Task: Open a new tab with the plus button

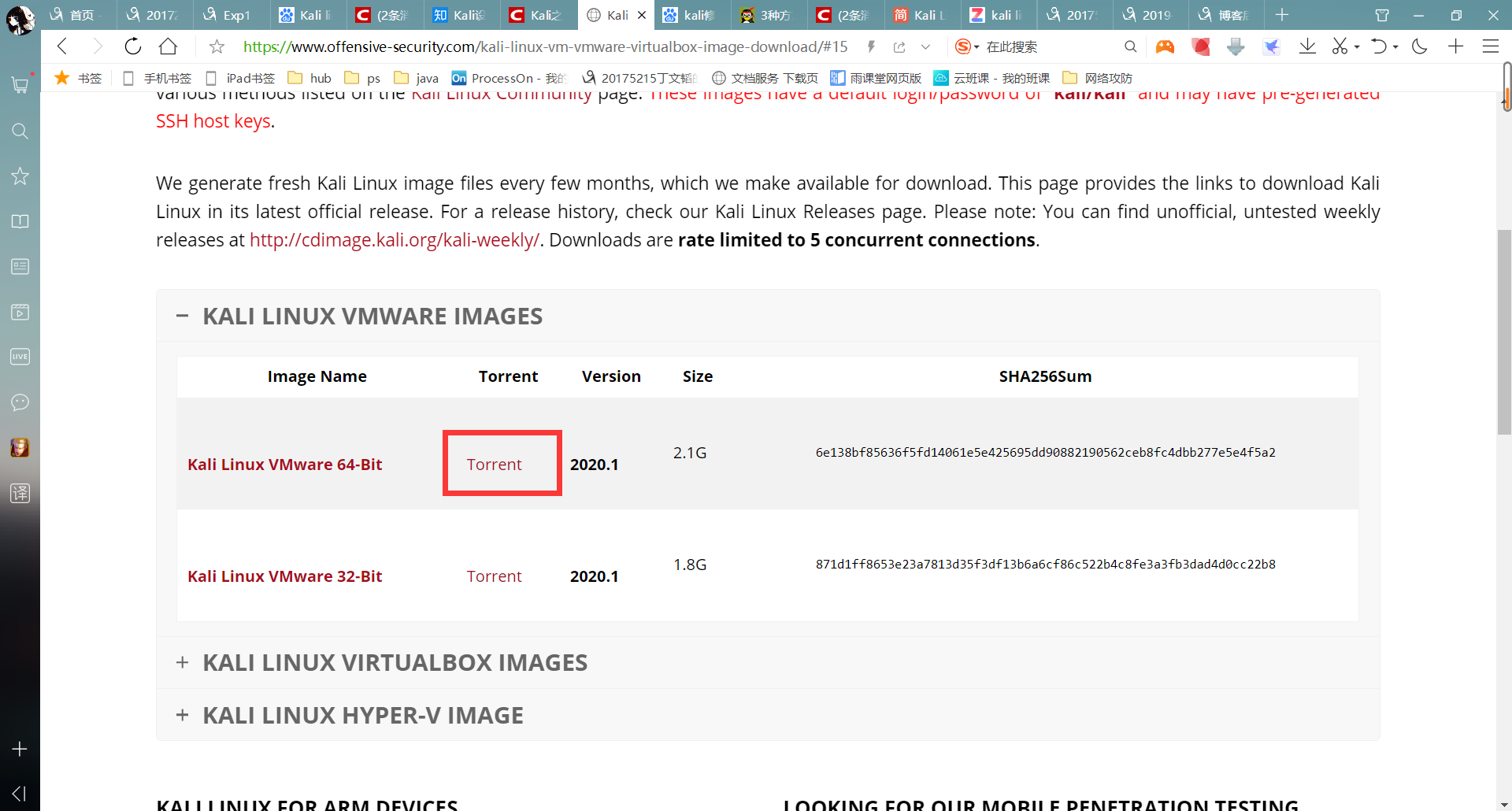Action: coord(1282,15)
